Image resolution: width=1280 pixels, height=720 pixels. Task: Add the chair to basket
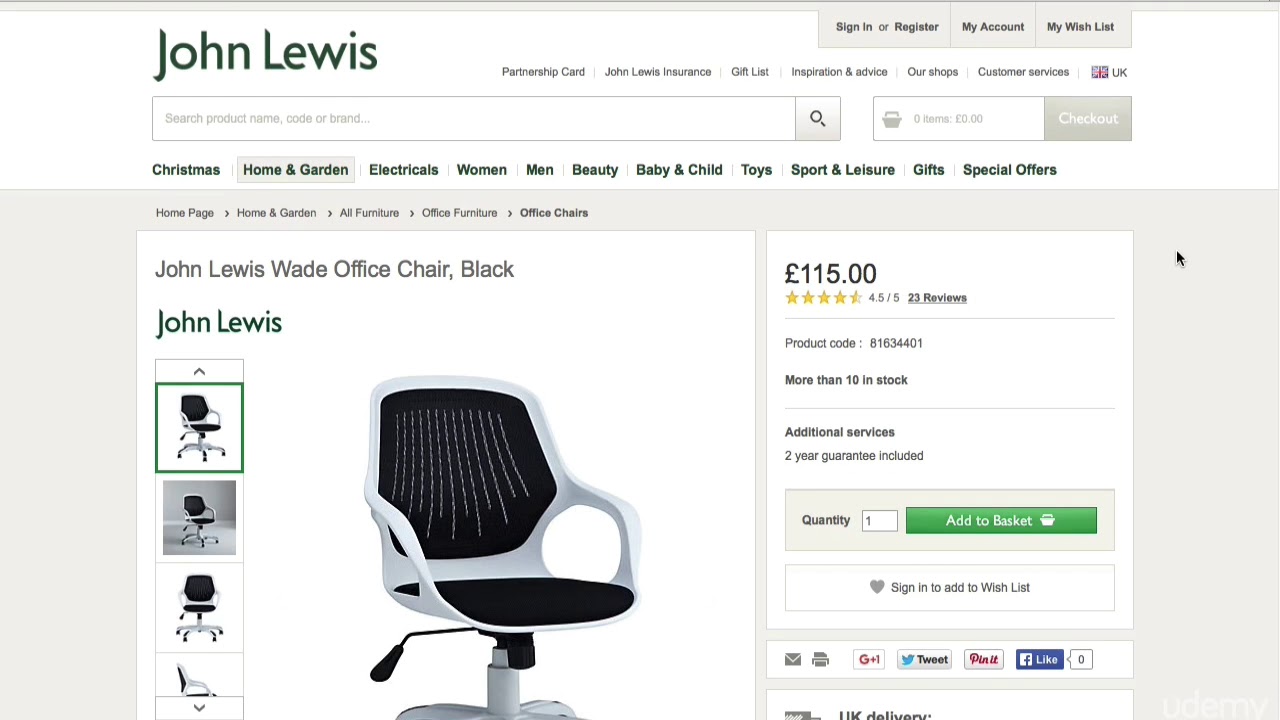1001,520
